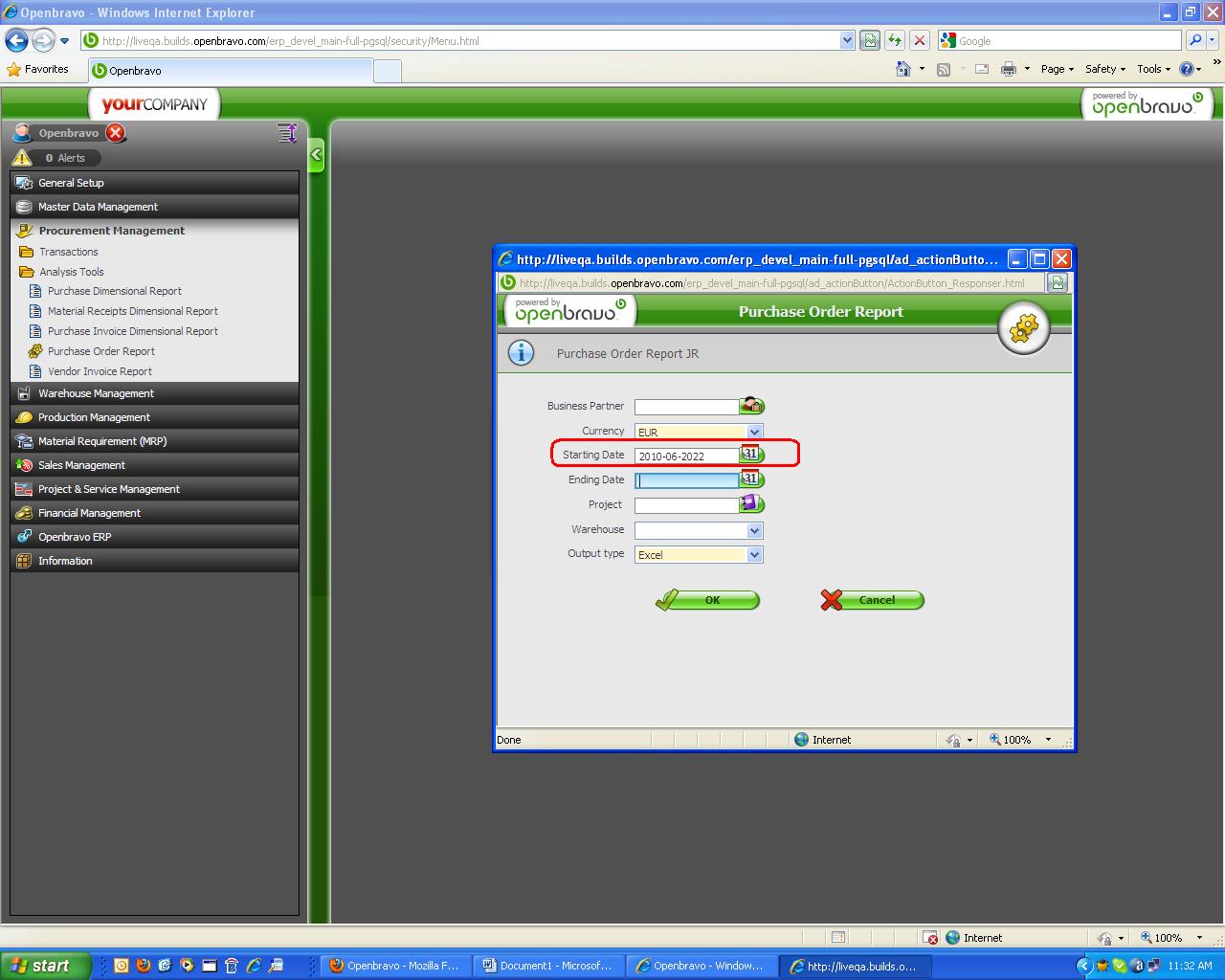The height and width of the screenshot is (980, 1225).
Task: Click the IE Refresh button
Action: [x=895, y=40]
